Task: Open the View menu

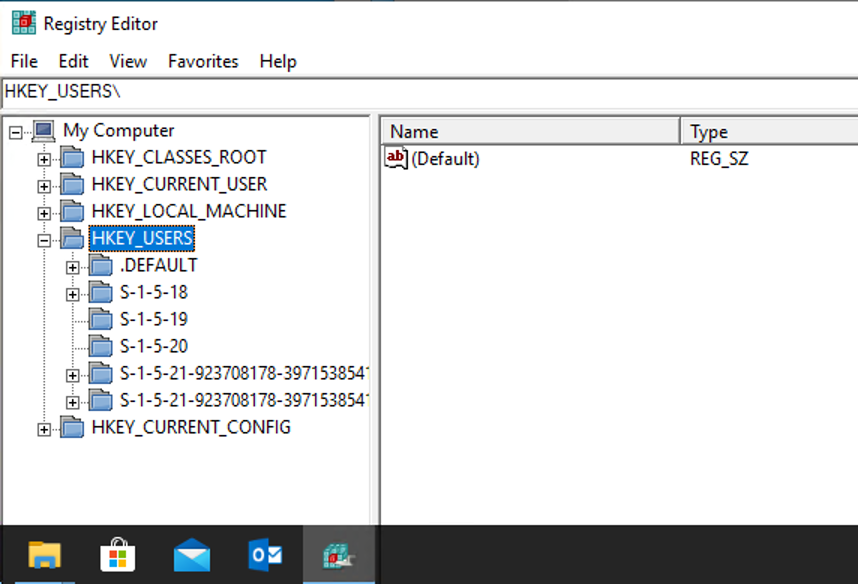Action: 128,61
